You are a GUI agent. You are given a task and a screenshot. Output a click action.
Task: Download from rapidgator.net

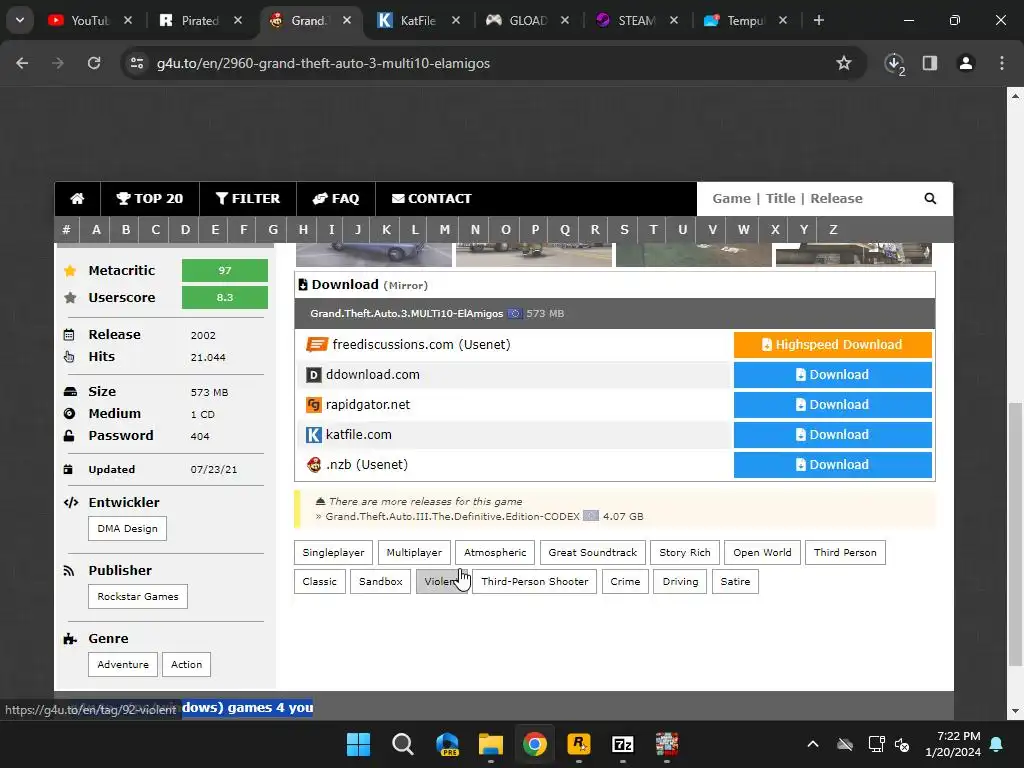pyautogui.click(x=833, y=405)
